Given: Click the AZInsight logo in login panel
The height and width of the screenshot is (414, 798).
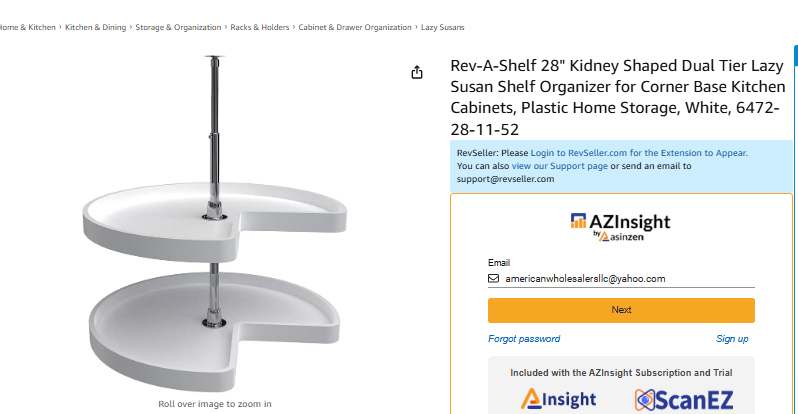Looking at the screenshot, I should click(x=620, y=222).
